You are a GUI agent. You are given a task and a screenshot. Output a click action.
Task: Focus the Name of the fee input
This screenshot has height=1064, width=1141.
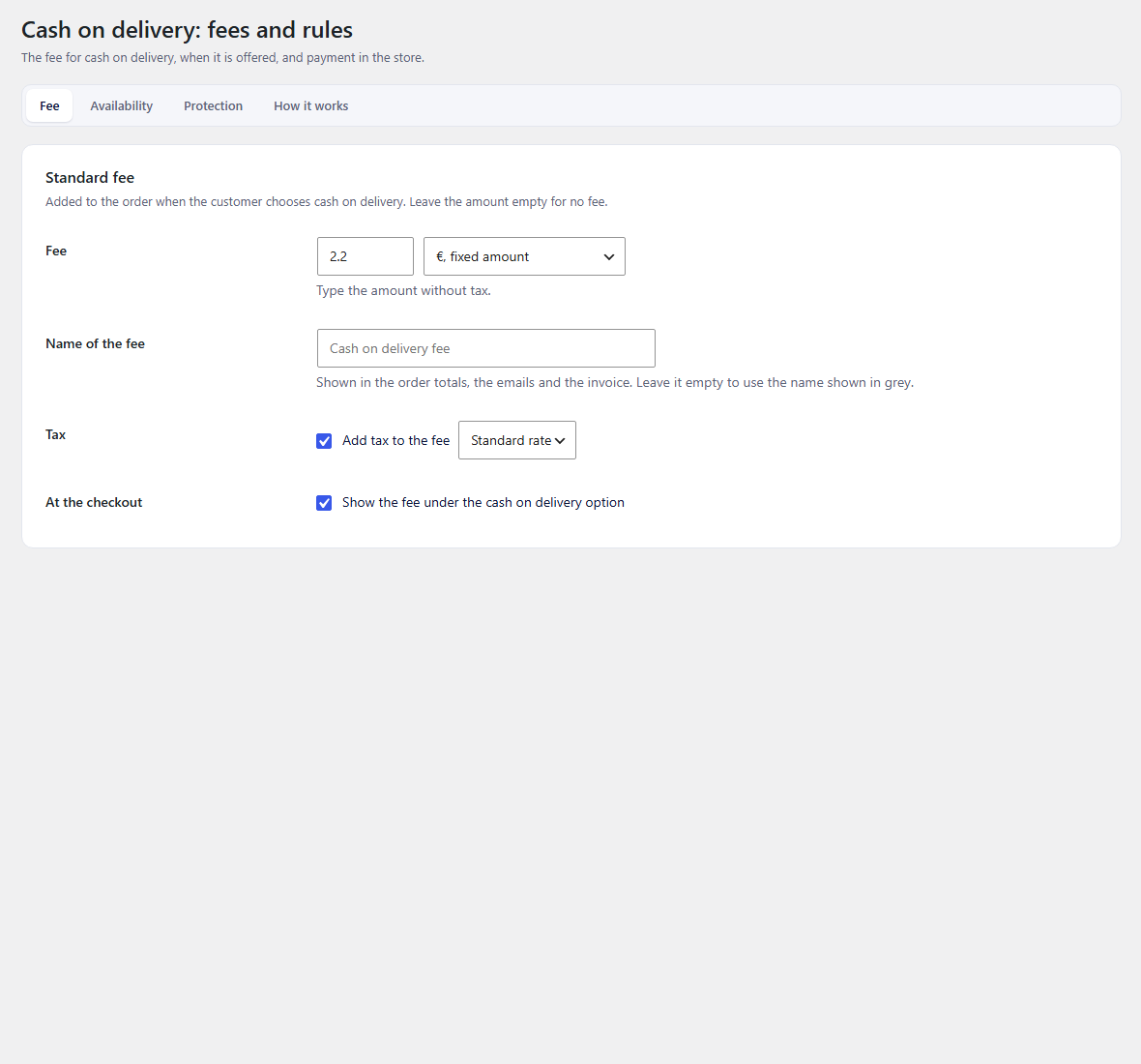pos(486,348)
